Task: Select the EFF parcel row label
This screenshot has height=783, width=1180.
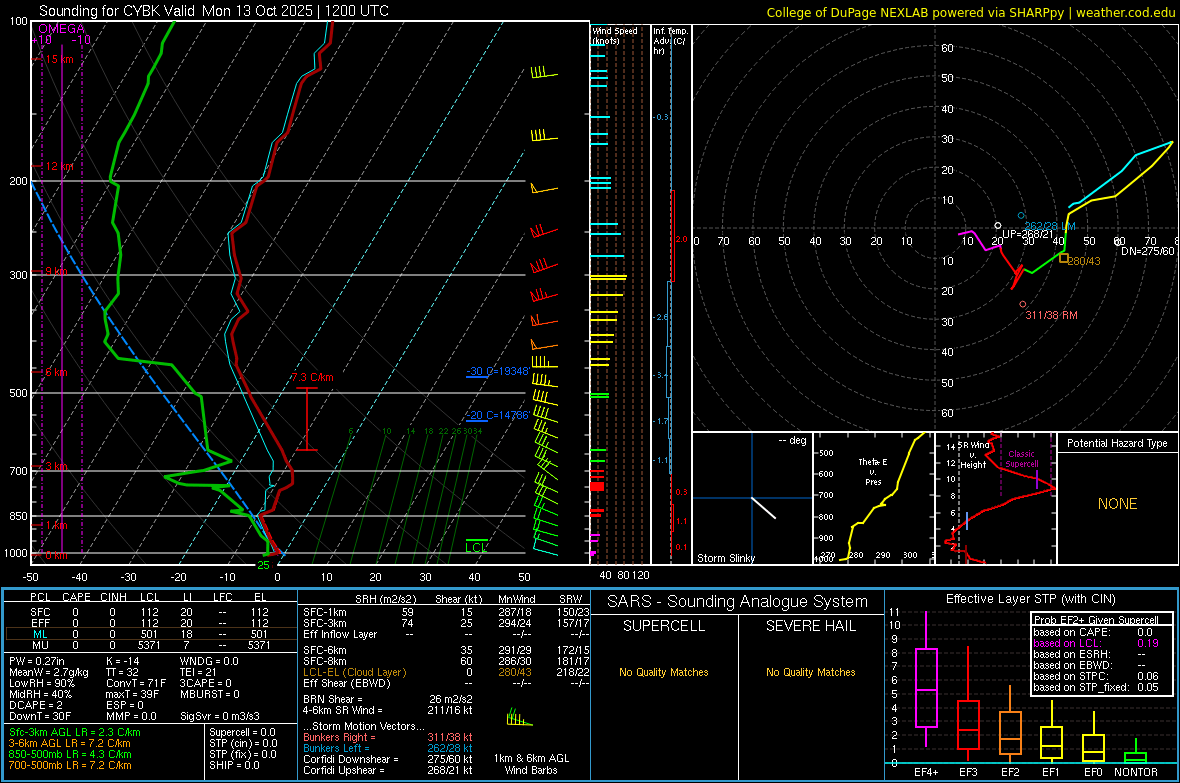Action: (x=40, y=623)
